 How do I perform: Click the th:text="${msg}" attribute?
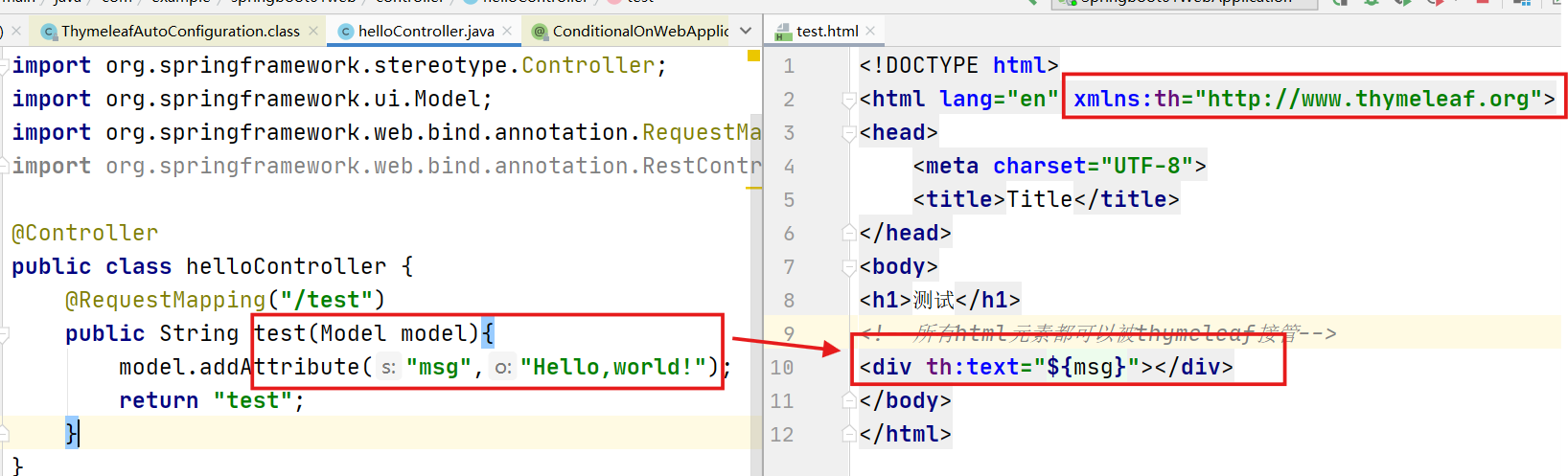[x=1032, y=367]
